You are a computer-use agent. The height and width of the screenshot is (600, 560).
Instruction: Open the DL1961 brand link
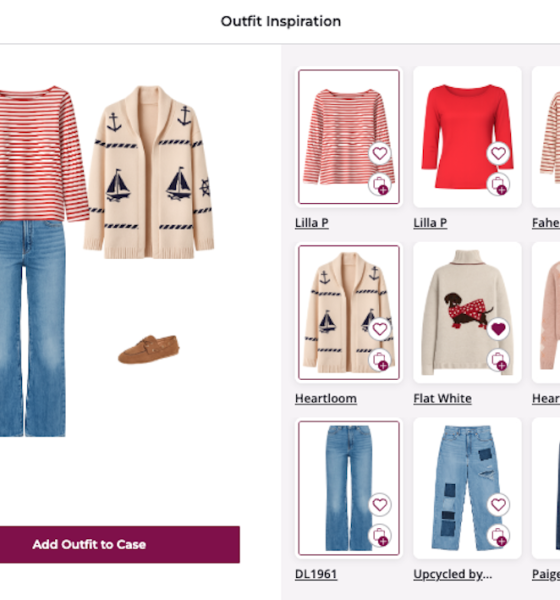coord(316,574)
